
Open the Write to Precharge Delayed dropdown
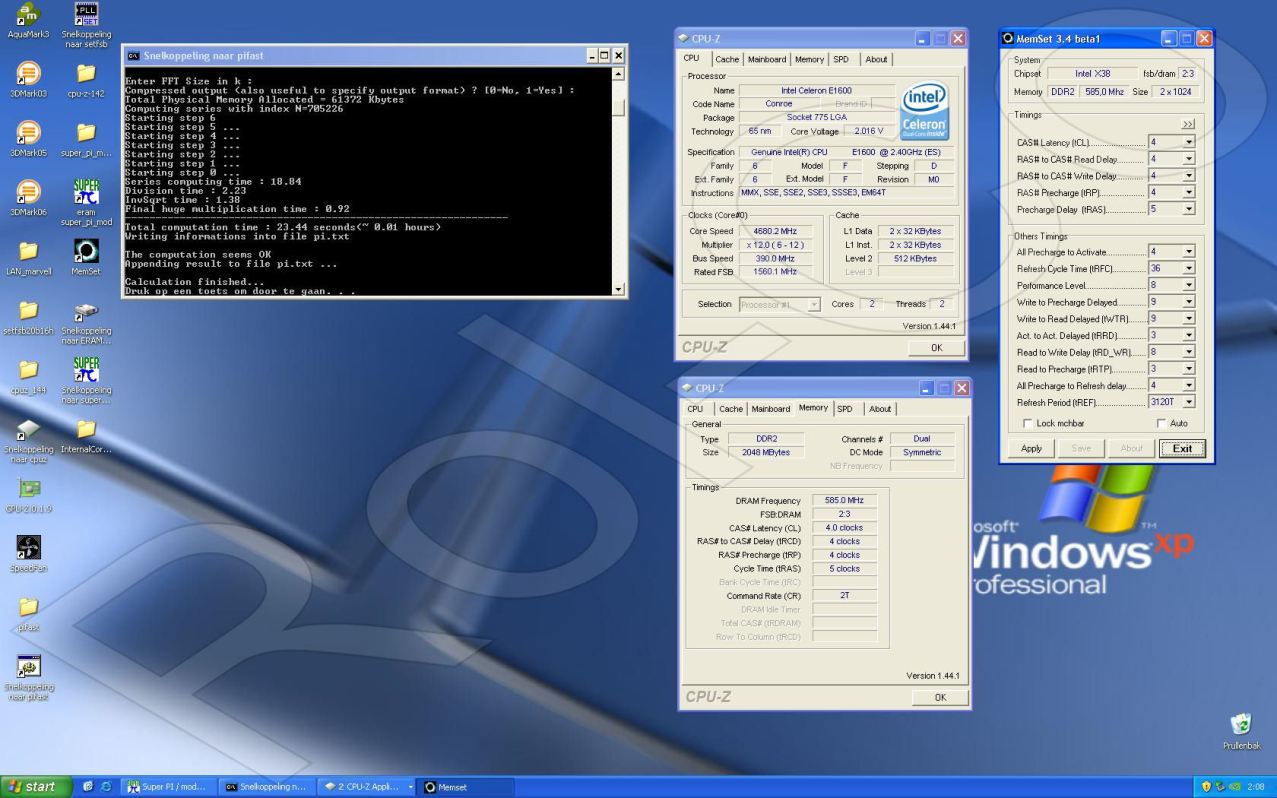point(1188,302)
